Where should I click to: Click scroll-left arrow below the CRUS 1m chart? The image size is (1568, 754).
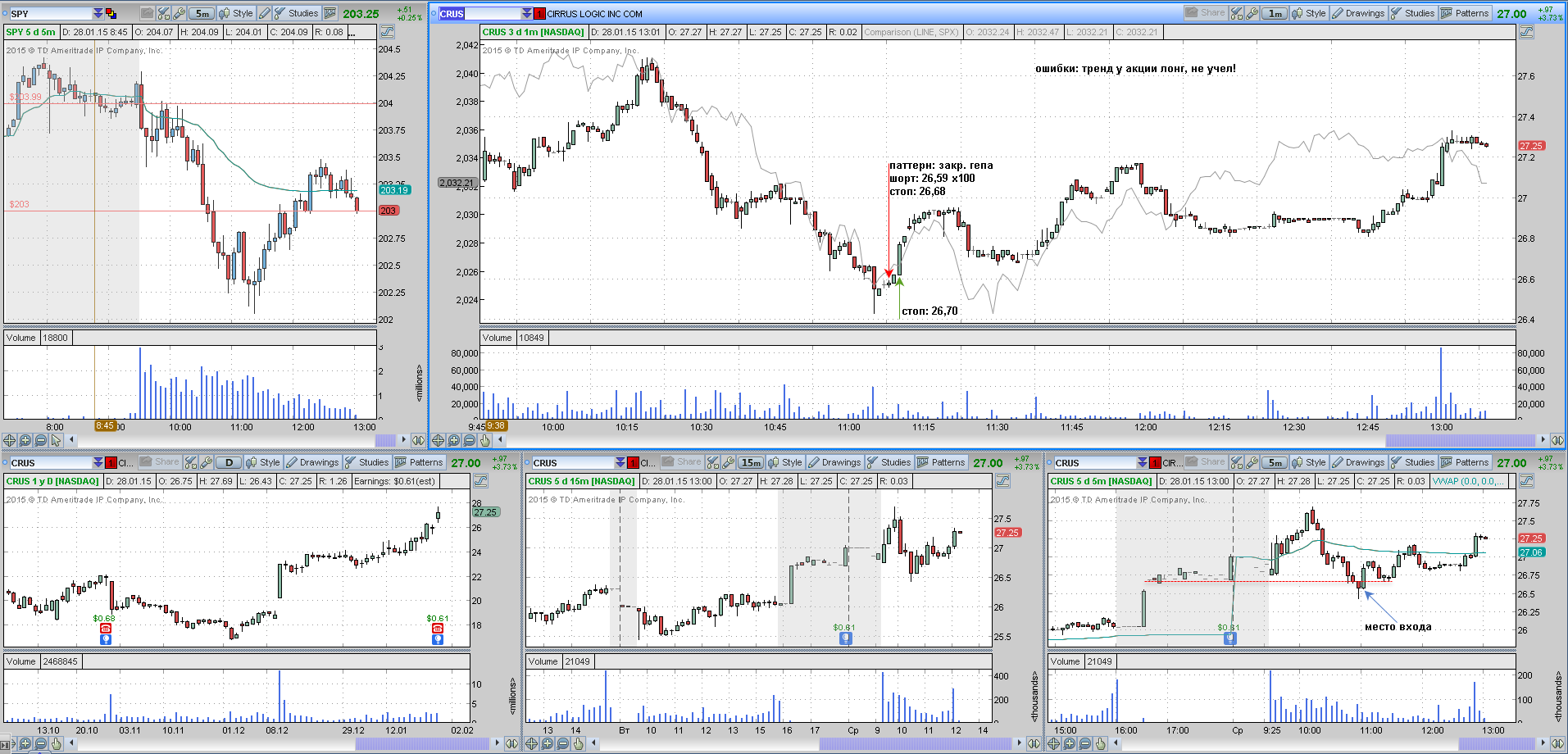pos(500,440)
